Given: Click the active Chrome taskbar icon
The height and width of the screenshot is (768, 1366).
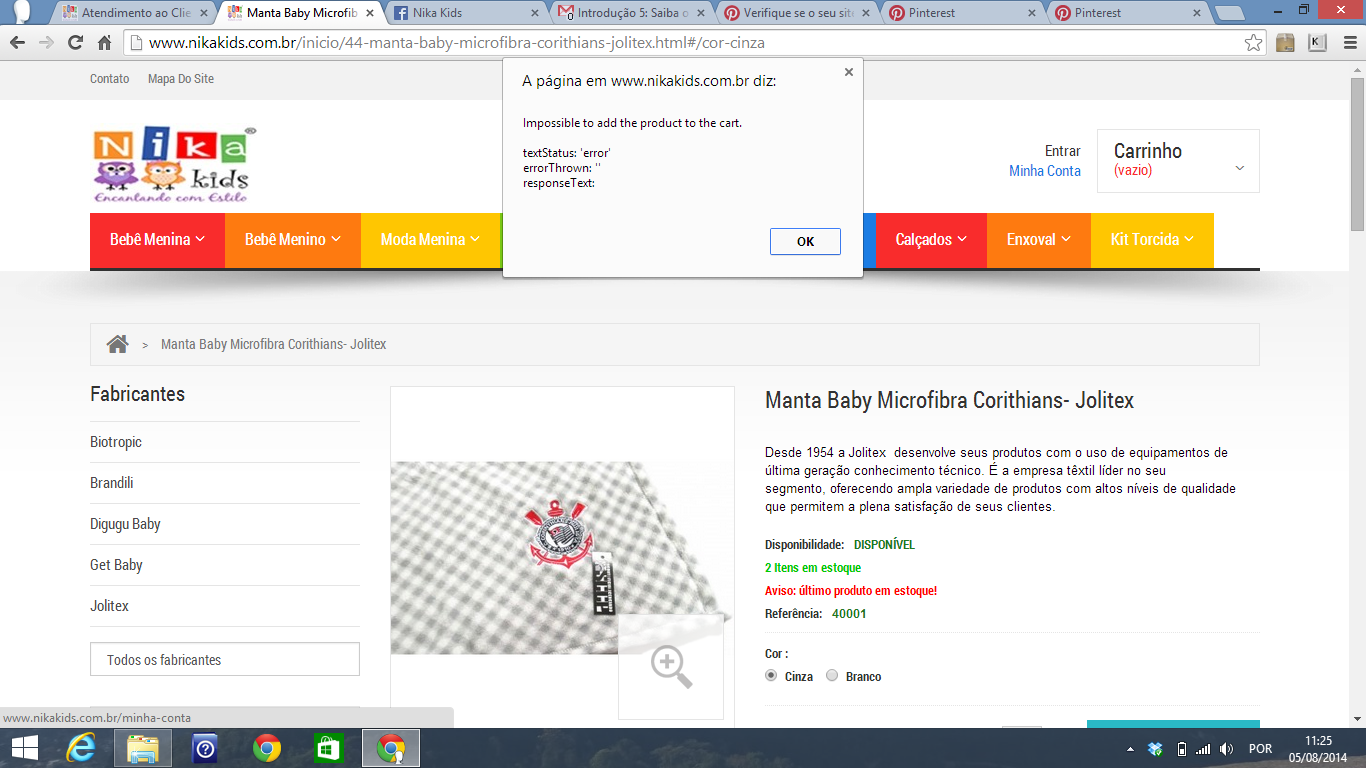Looking at the screenshot, I should point(391,748).
